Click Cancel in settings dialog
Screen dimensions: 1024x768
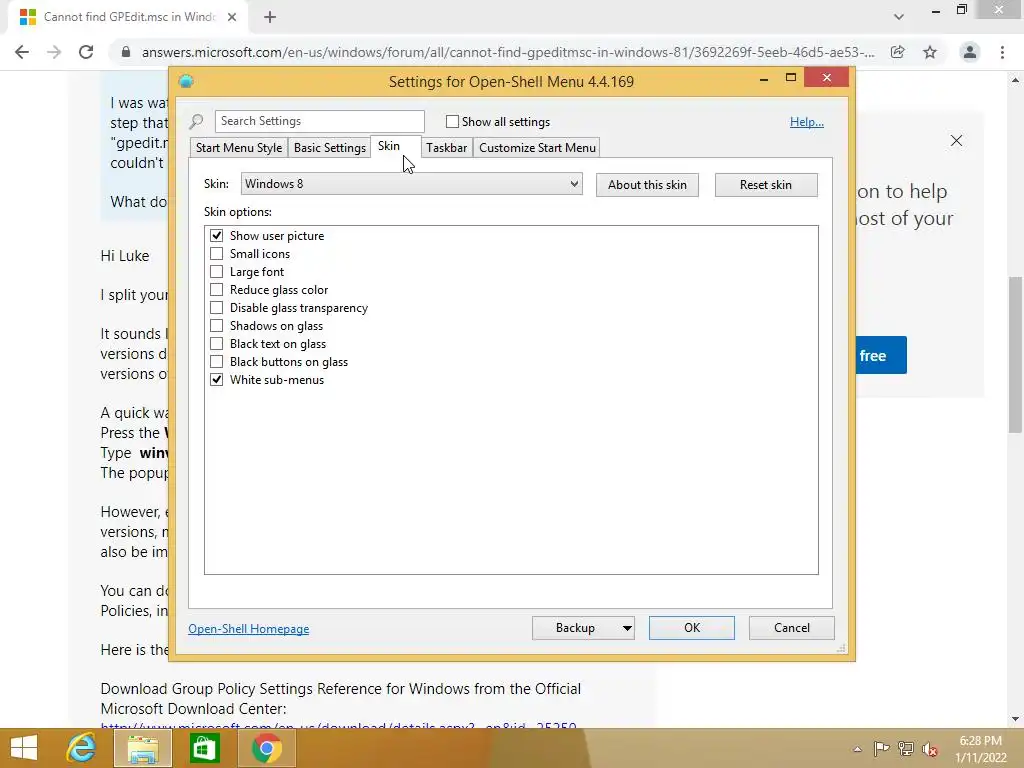pyautogui.click(x=792, y=628)
